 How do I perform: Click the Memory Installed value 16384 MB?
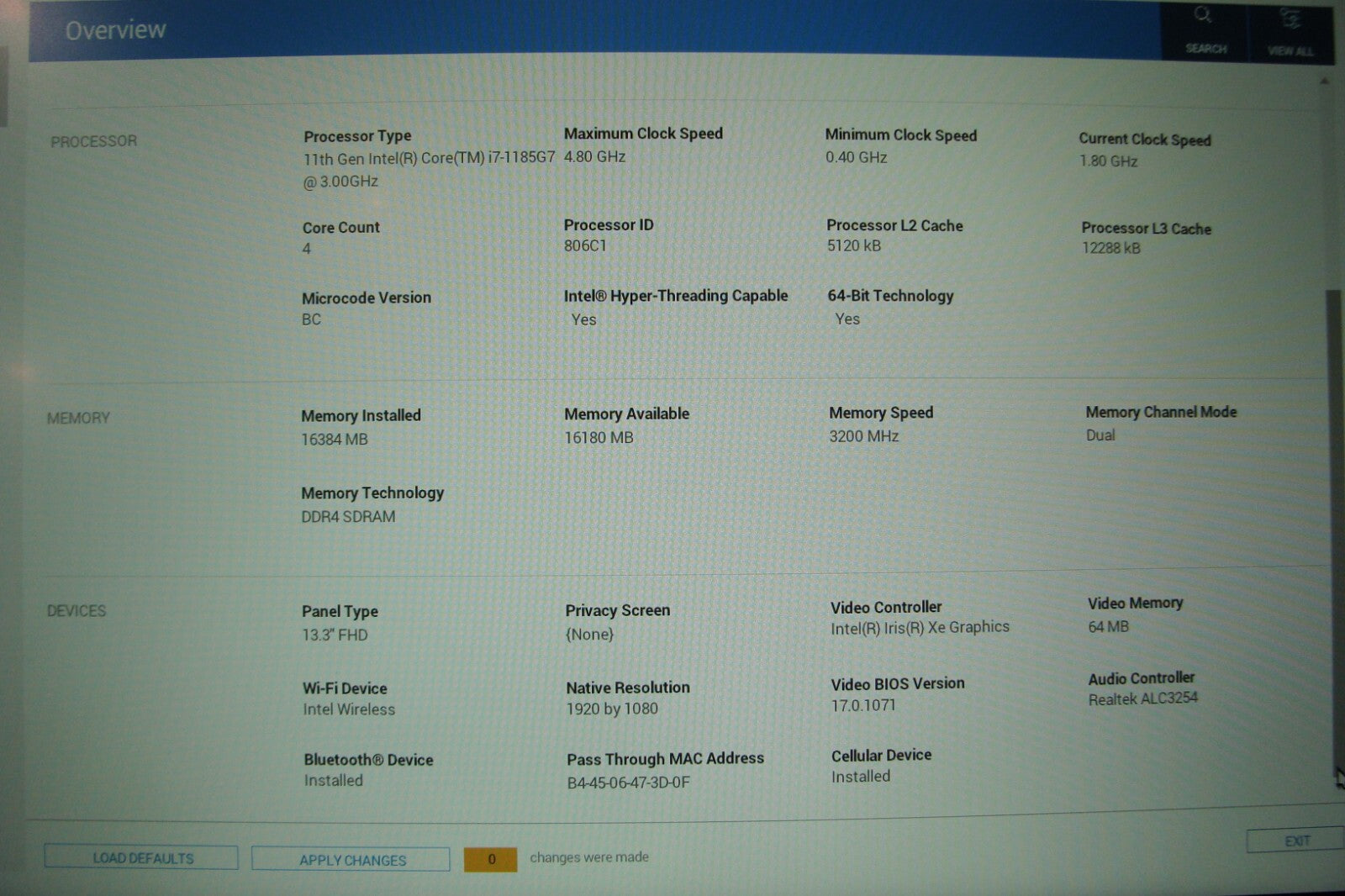click(335, 439)
